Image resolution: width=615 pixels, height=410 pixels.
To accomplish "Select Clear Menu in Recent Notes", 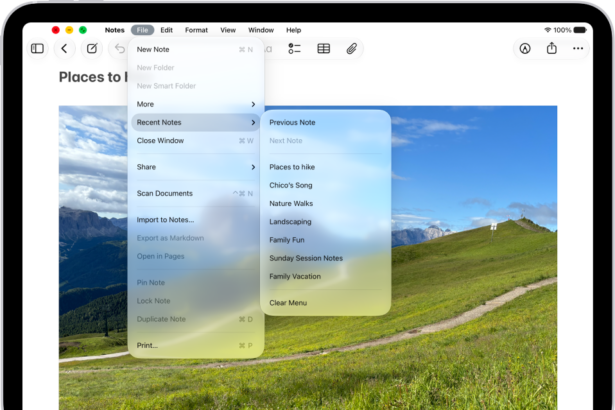I will [x=325, y=303].
